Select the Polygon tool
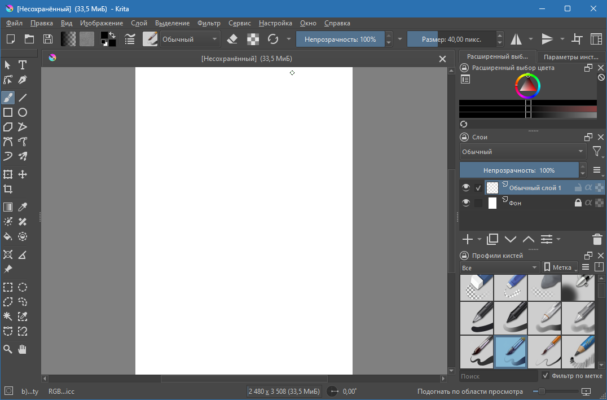607x400 pixels. point(8,127)
